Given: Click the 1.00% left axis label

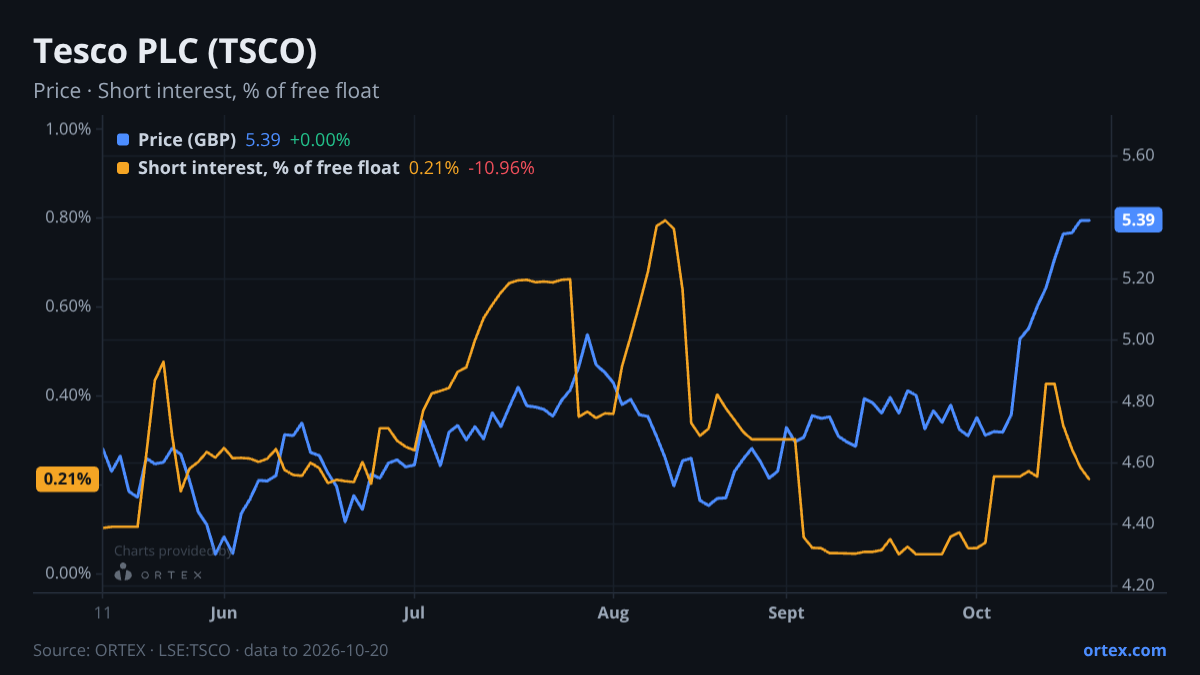Looking at the screenshot, I should click(x=69, y=129).
